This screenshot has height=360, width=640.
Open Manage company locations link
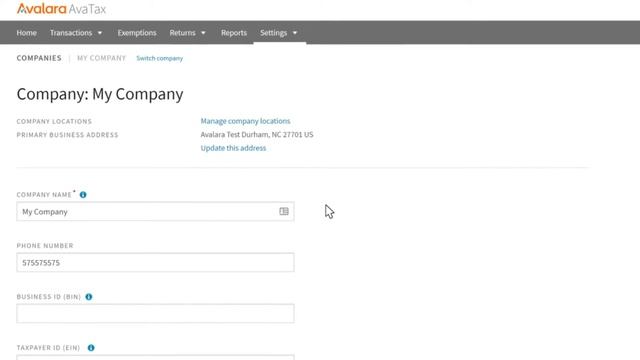pyautogui.click(x=245, y=121)
